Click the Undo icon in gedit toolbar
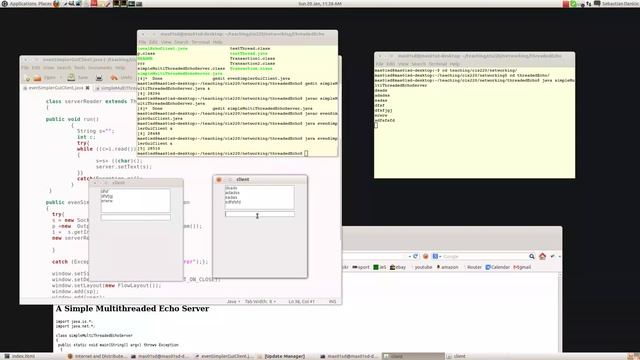The width and height of the screenshot is (640, 360). (114, 78)
